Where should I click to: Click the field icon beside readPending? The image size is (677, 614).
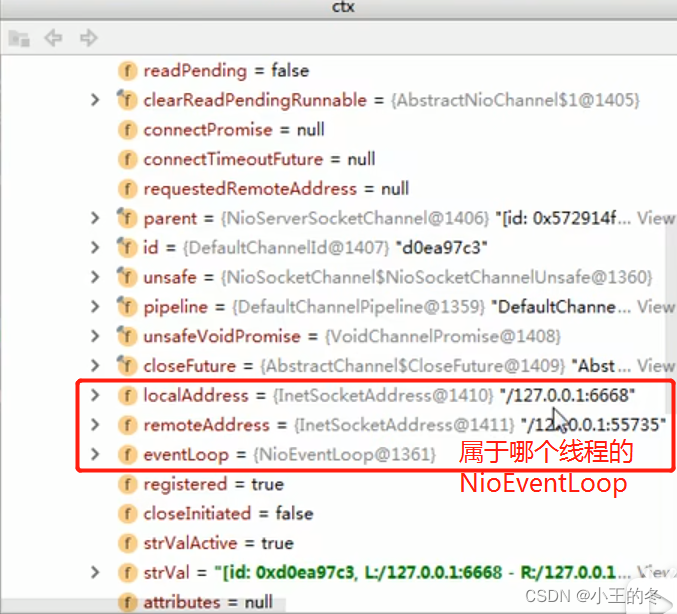(127, 71)
